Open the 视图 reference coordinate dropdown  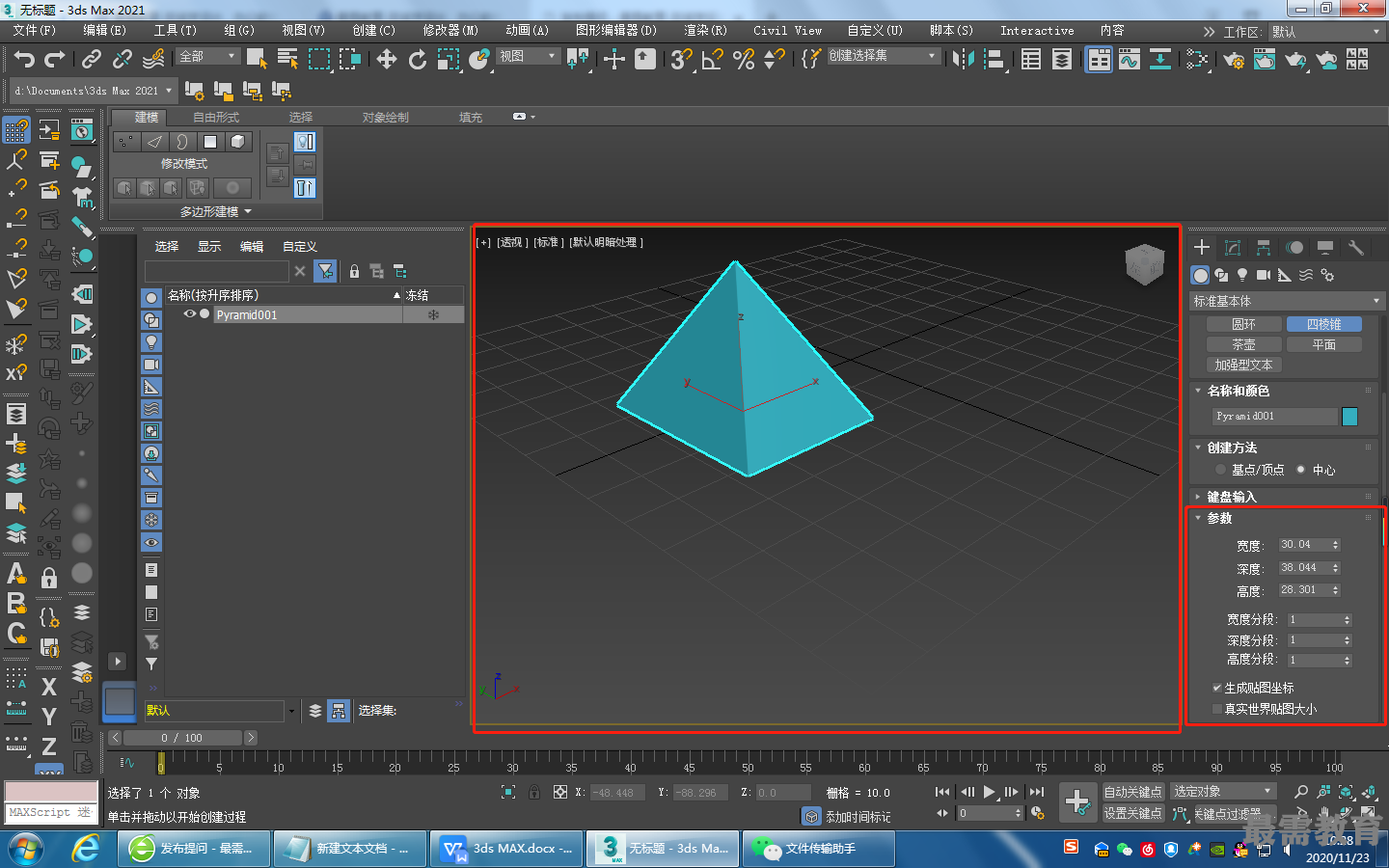point(528,56)
